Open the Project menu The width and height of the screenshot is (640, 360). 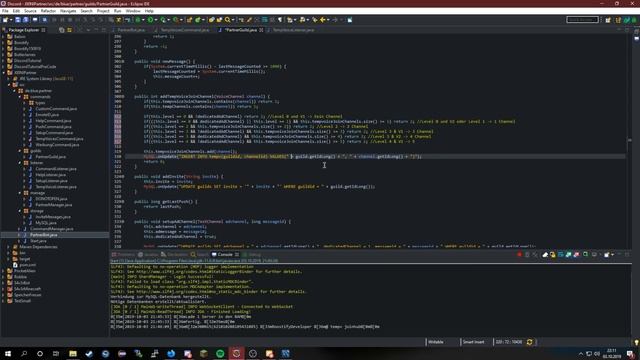click(x=103, y=11)
